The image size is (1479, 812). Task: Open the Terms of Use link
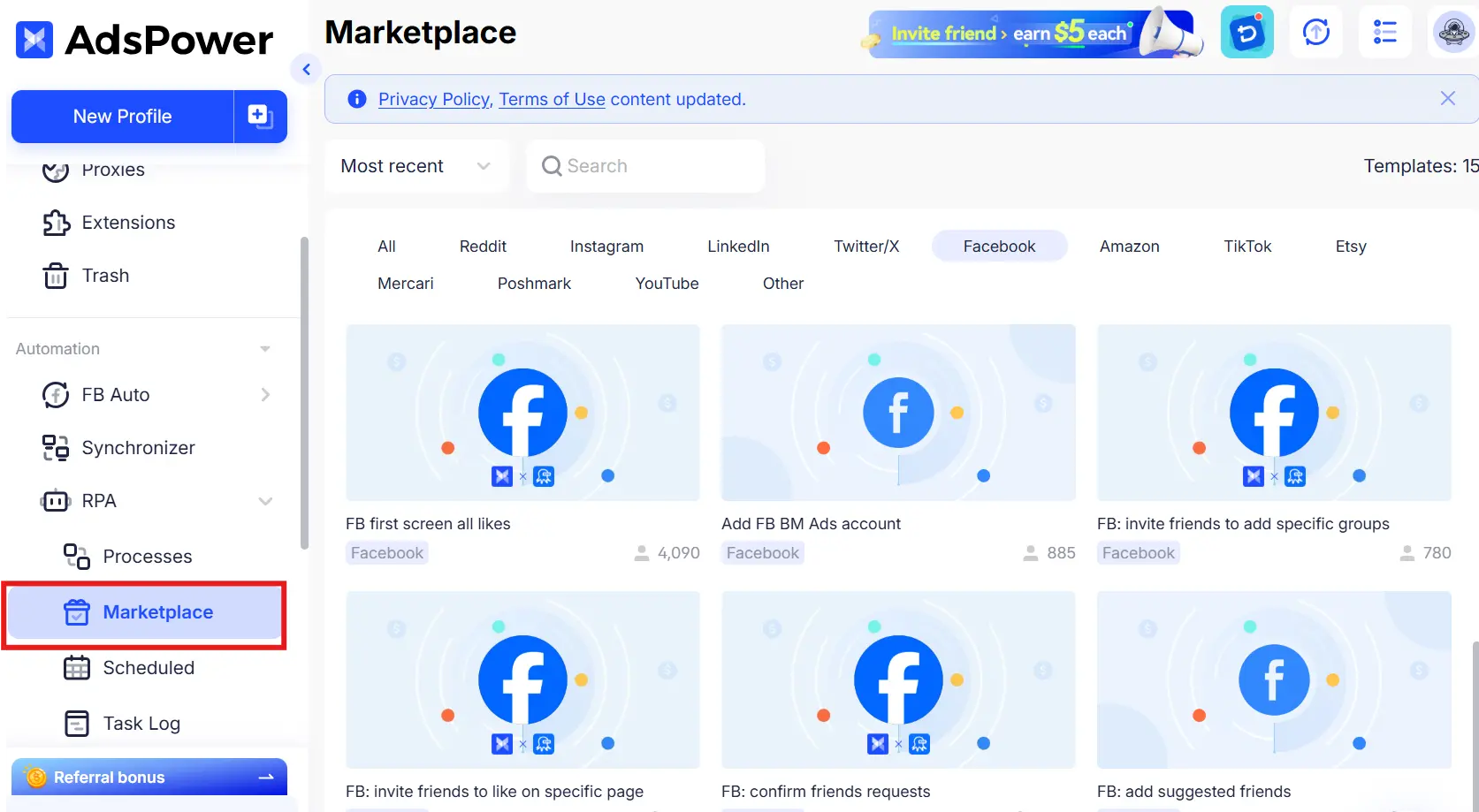553,100
